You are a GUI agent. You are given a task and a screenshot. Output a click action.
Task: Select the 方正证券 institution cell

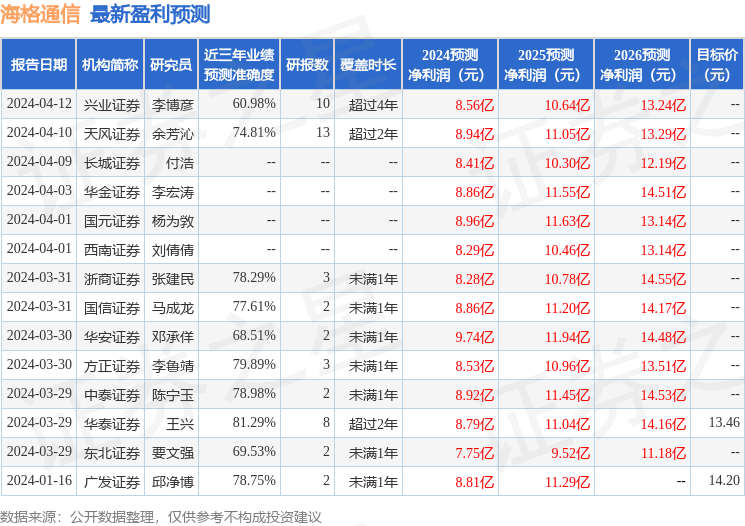point(112,366)
